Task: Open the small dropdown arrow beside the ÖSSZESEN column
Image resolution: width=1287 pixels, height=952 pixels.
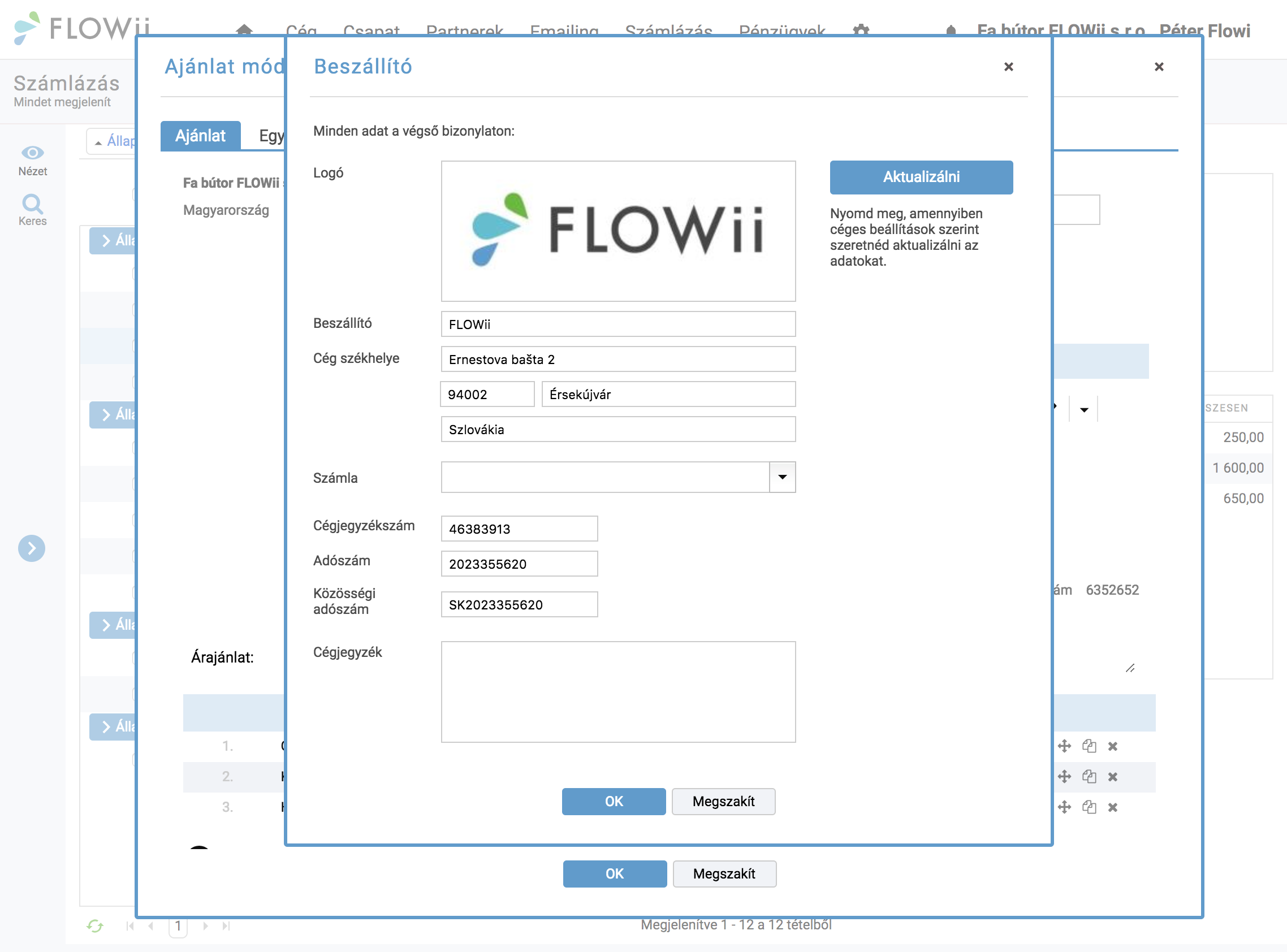Action: coord(1083,410)
